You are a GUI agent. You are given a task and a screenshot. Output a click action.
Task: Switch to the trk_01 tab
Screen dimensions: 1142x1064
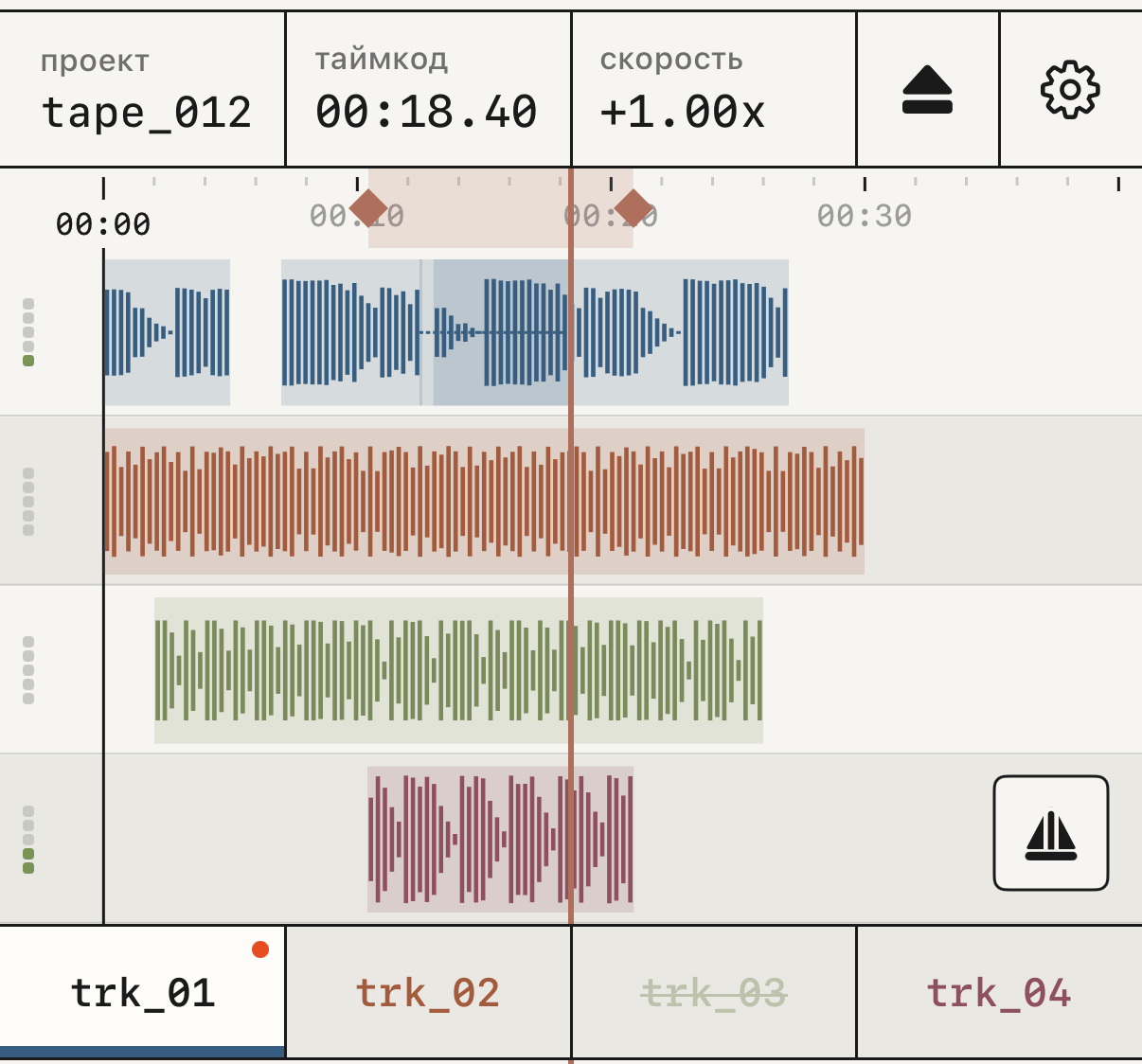(x=142, y=992)
